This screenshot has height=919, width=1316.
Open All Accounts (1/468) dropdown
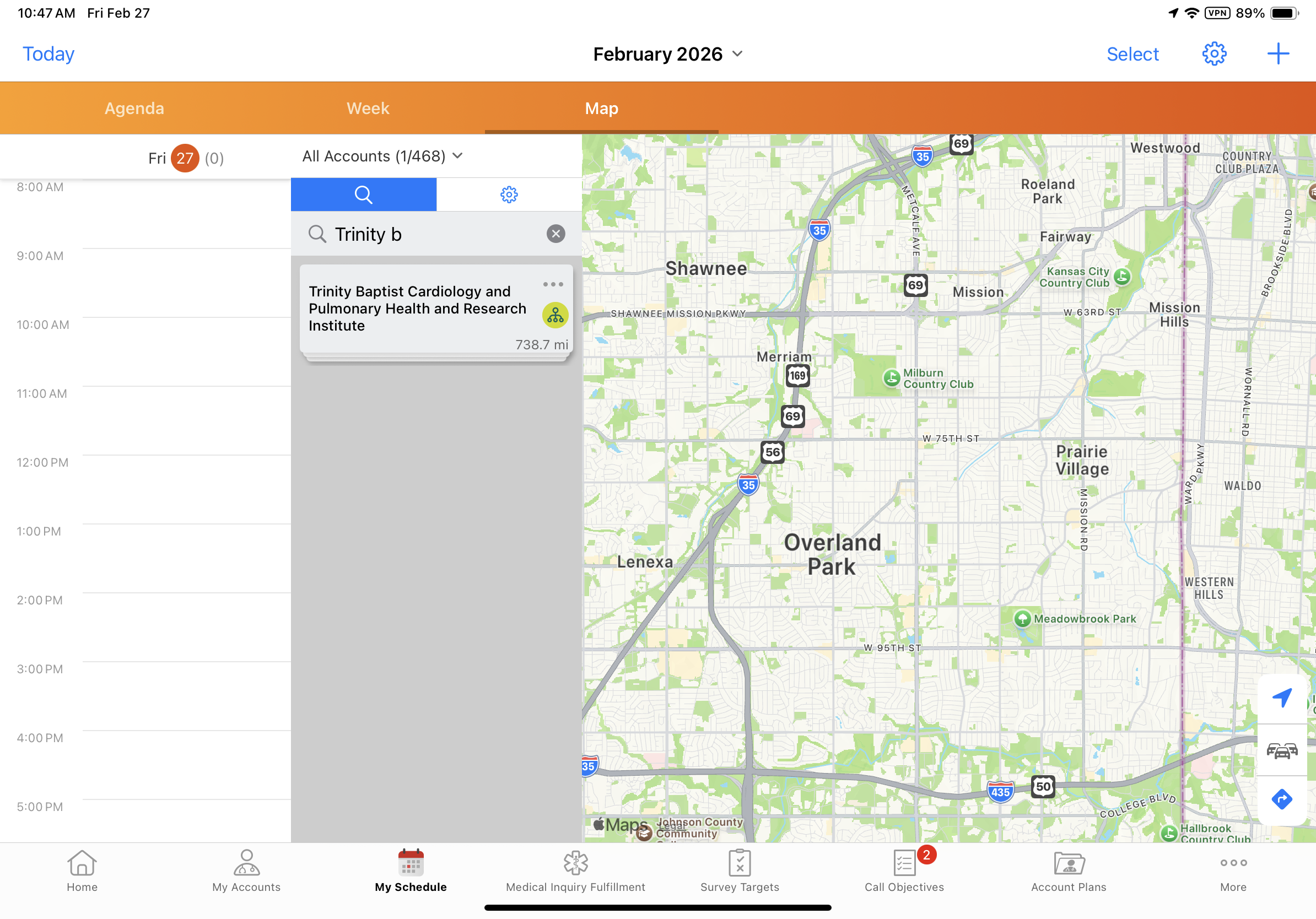[382, 156]
